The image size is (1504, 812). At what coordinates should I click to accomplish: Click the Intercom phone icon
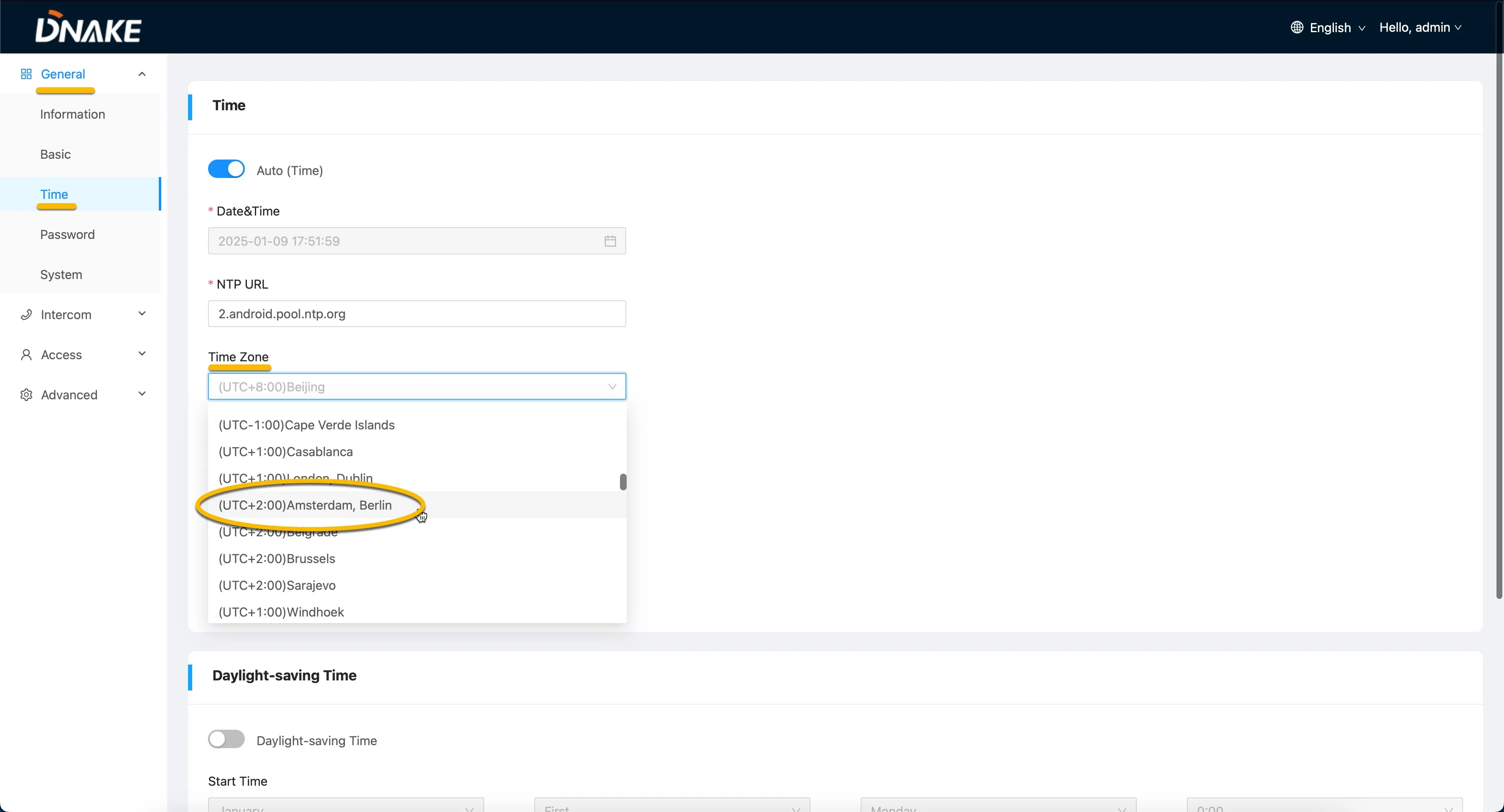(26, 315)
